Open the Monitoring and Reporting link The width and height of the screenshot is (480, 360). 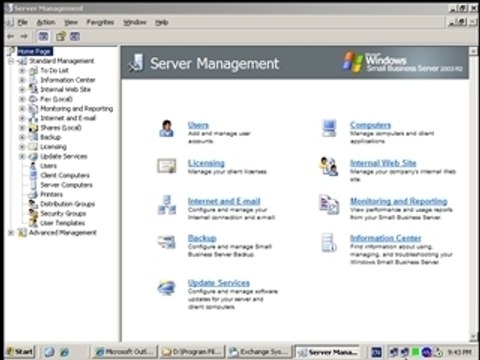click(x=399, y=201)
